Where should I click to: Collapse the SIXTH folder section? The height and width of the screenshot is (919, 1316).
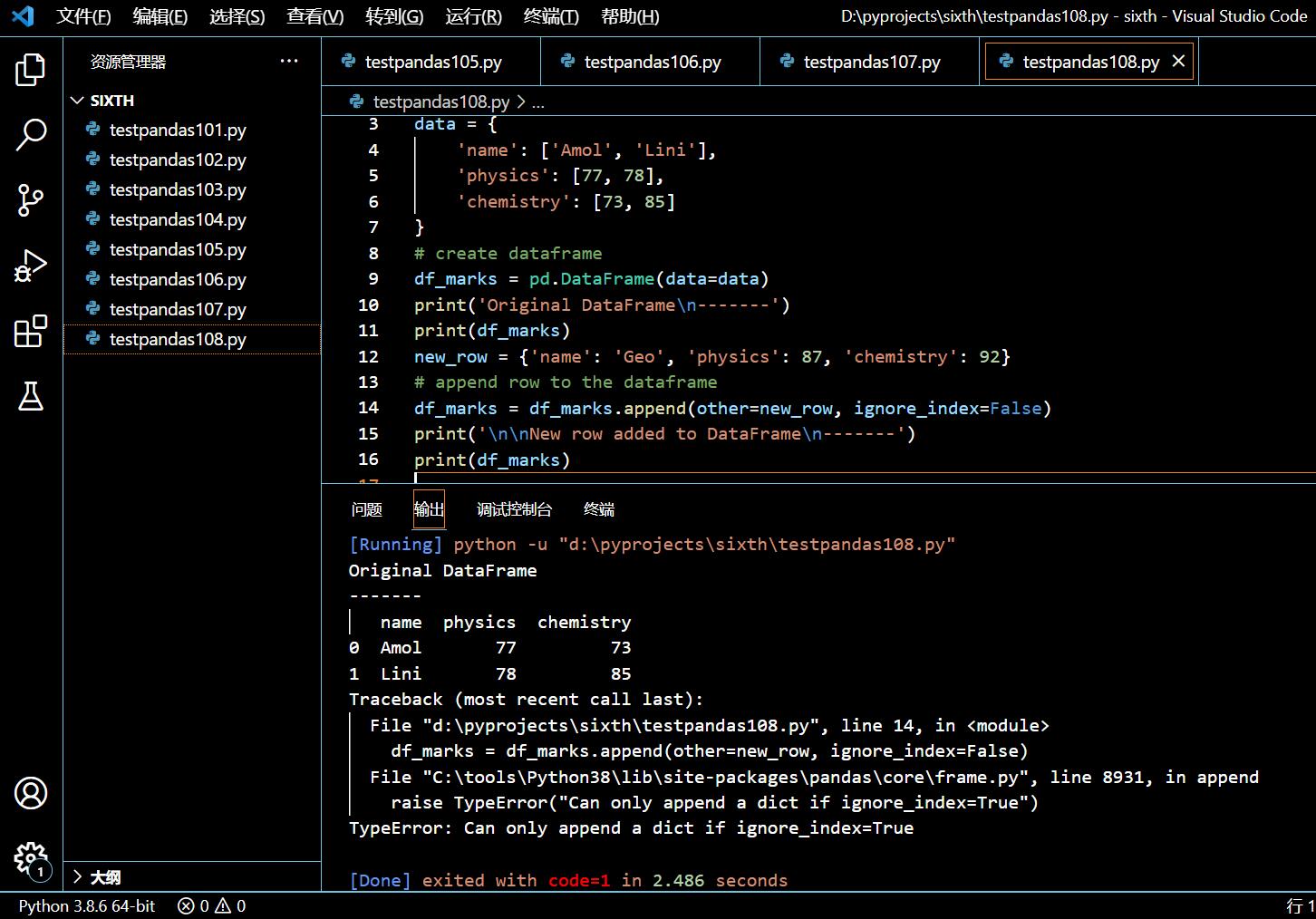pyautogui.click(x=192, y=101)
